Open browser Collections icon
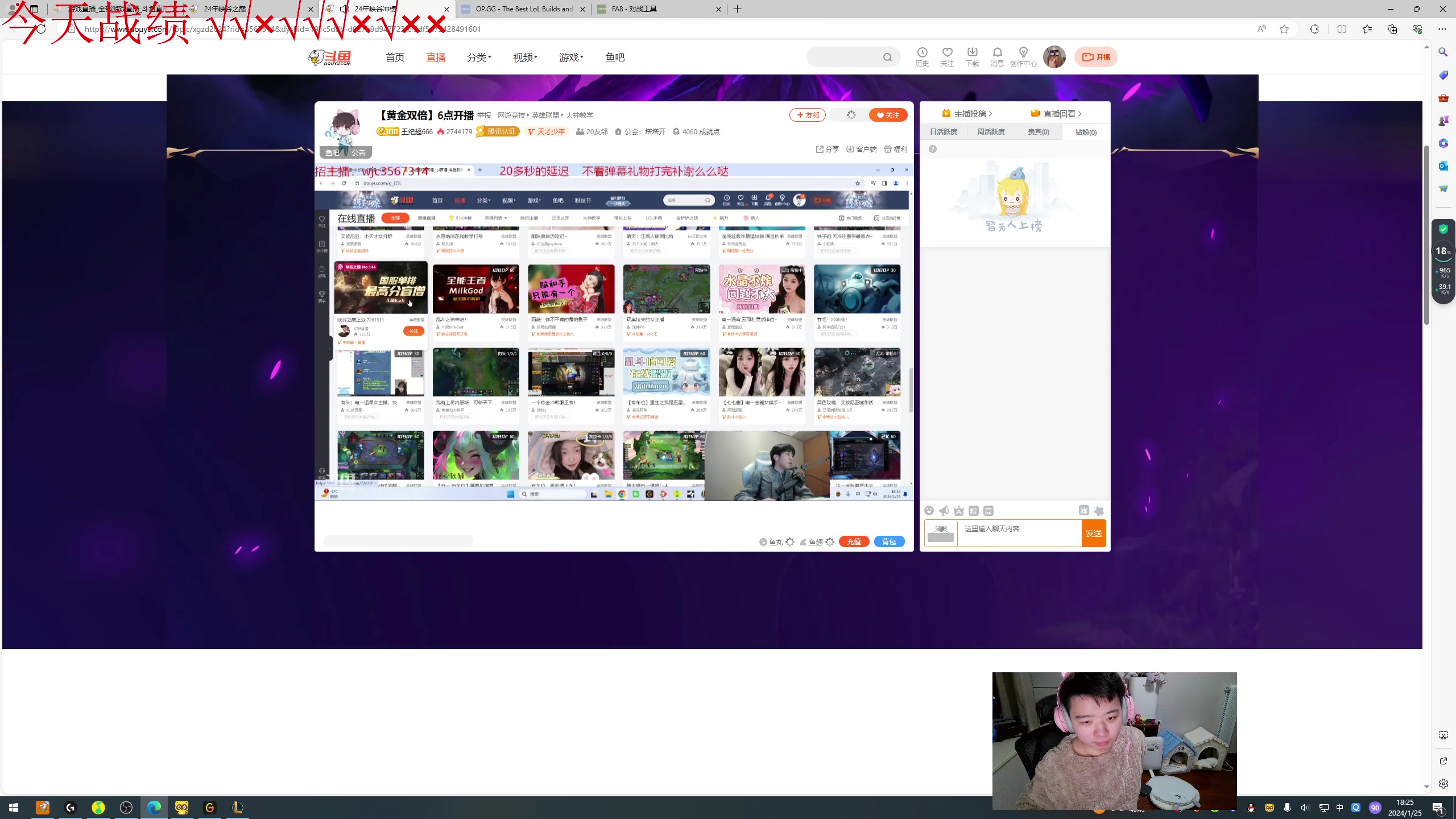This screenshot has width=1456, height=819. tap(1392, 29)
